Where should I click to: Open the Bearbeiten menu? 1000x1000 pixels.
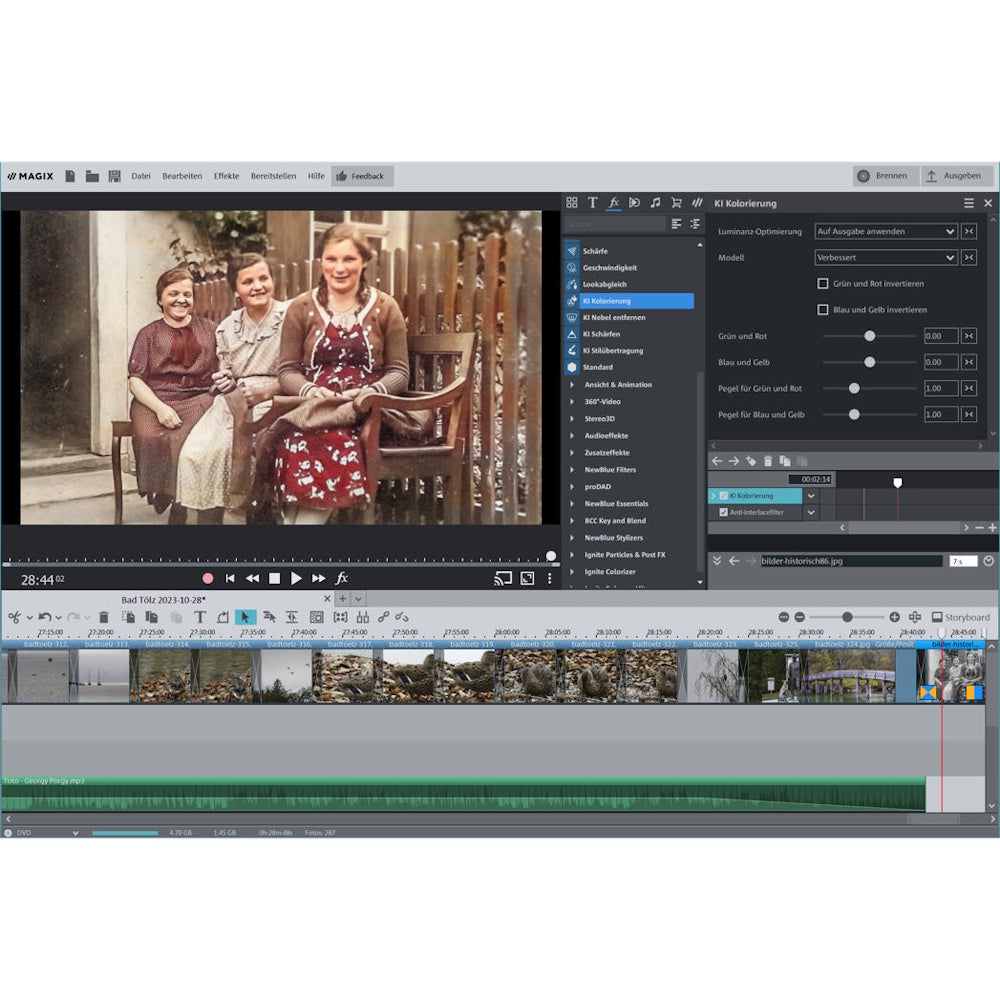coord(181,175)
